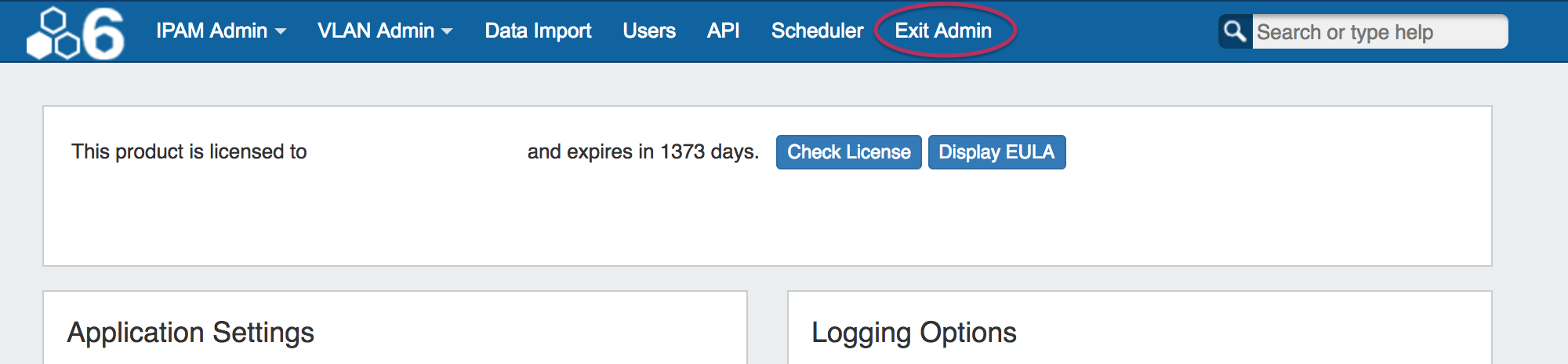Open the Users section
This screenshot has width=1568, height=364.
pyautogui.click(x=649, y=31)
